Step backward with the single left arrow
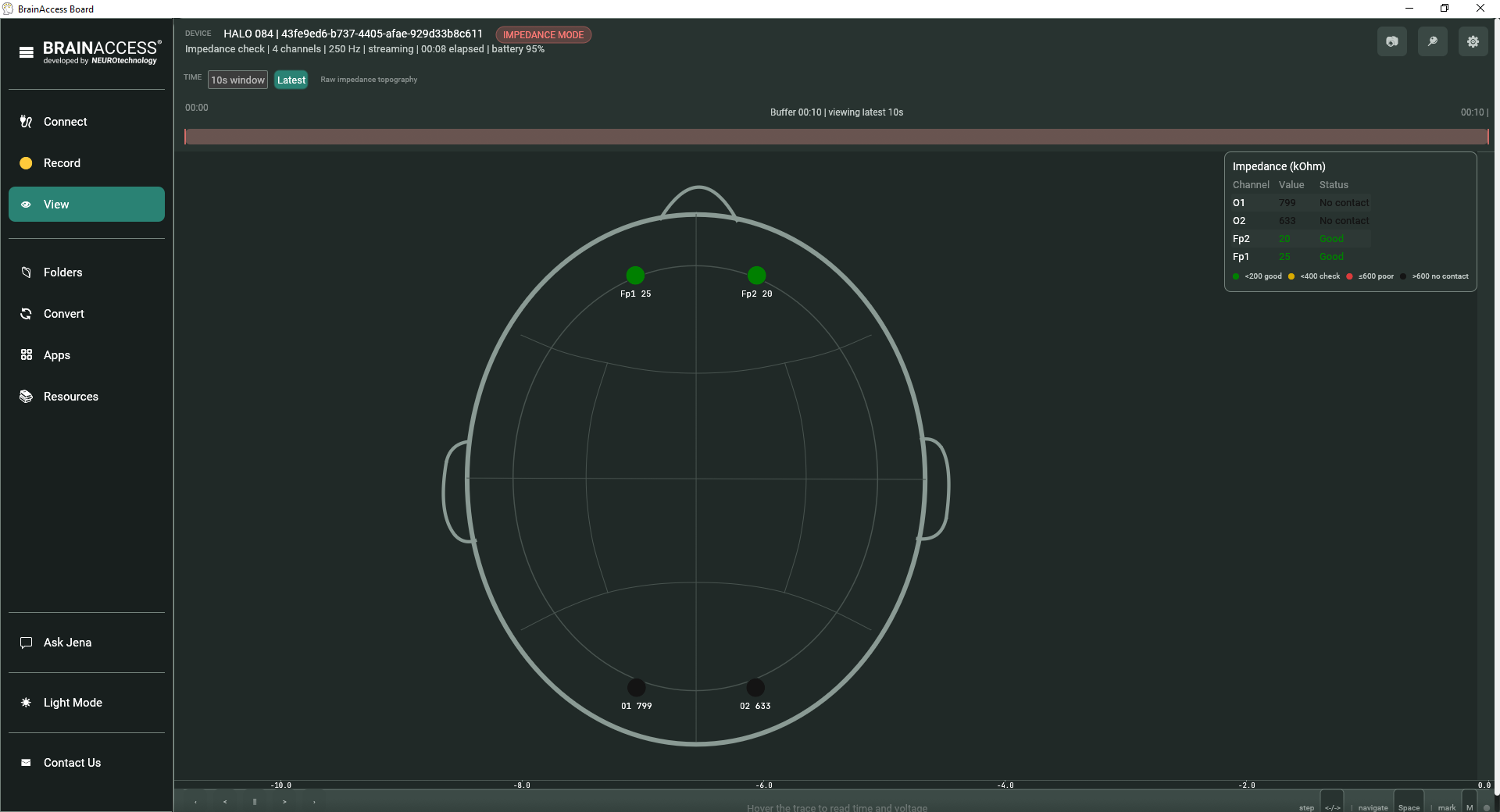 coord(225,802)
